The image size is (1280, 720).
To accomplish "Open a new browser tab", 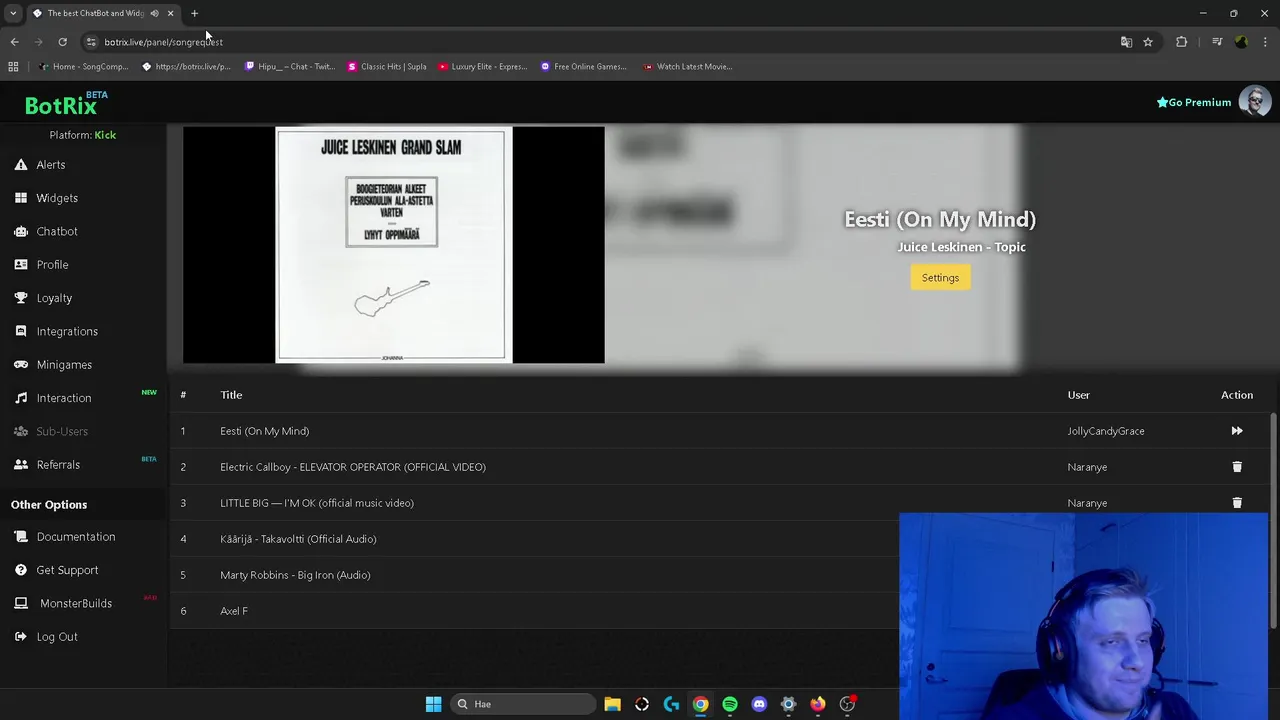I will [x=194, y=13].
